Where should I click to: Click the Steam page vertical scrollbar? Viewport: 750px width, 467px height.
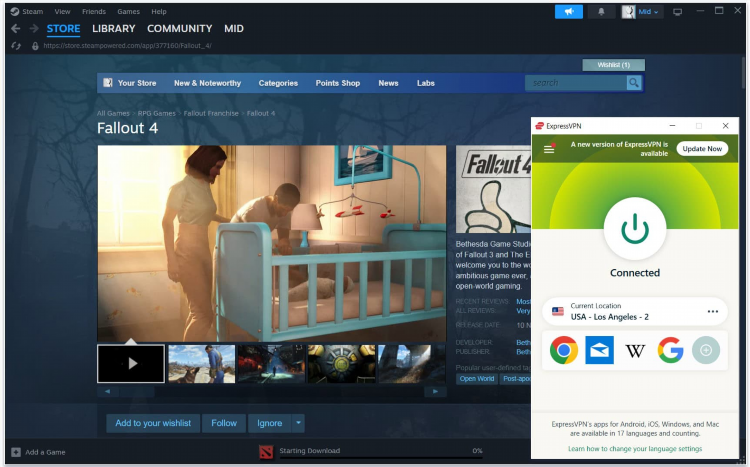(x=743, y=72)
